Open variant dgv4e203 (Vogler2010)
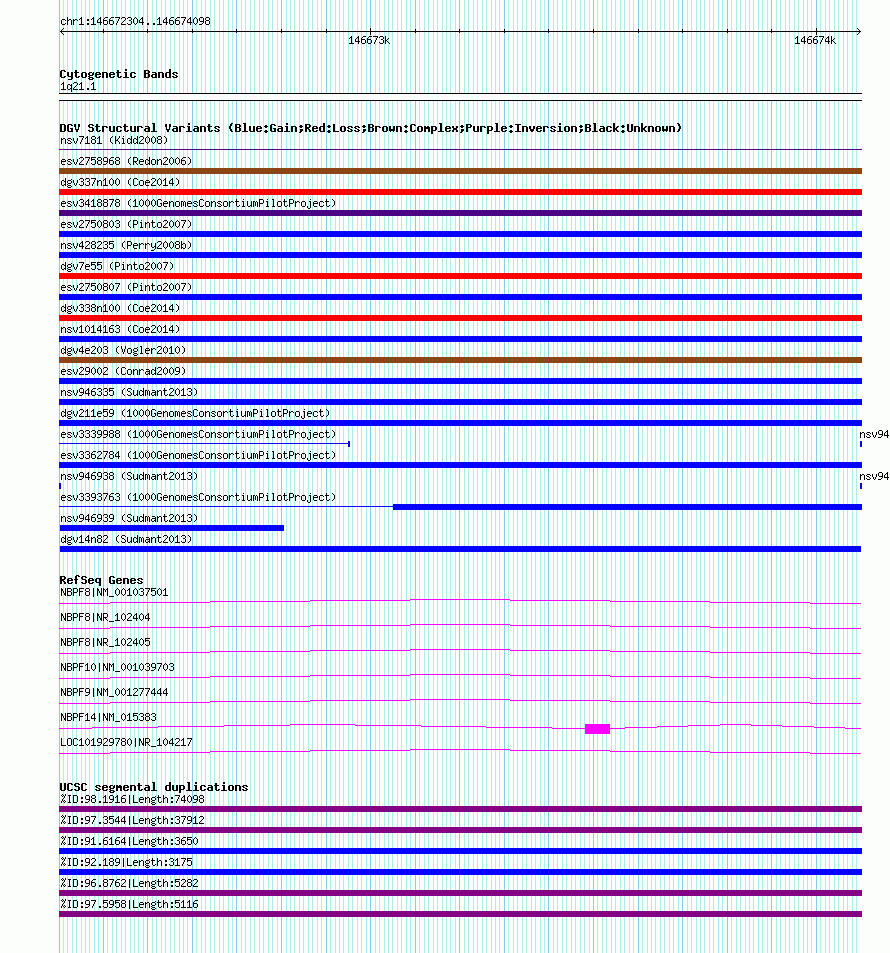 point(123,350)
